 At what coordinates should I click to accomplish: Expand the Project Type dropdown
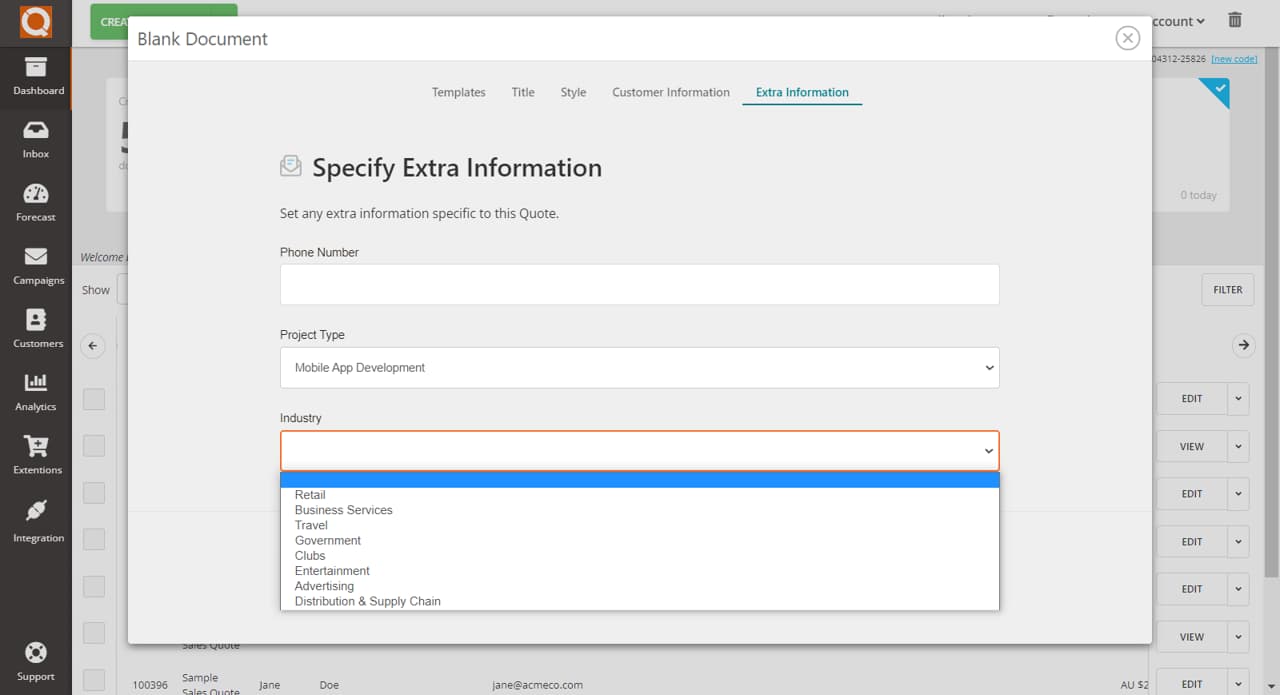(x=639, y=368)
